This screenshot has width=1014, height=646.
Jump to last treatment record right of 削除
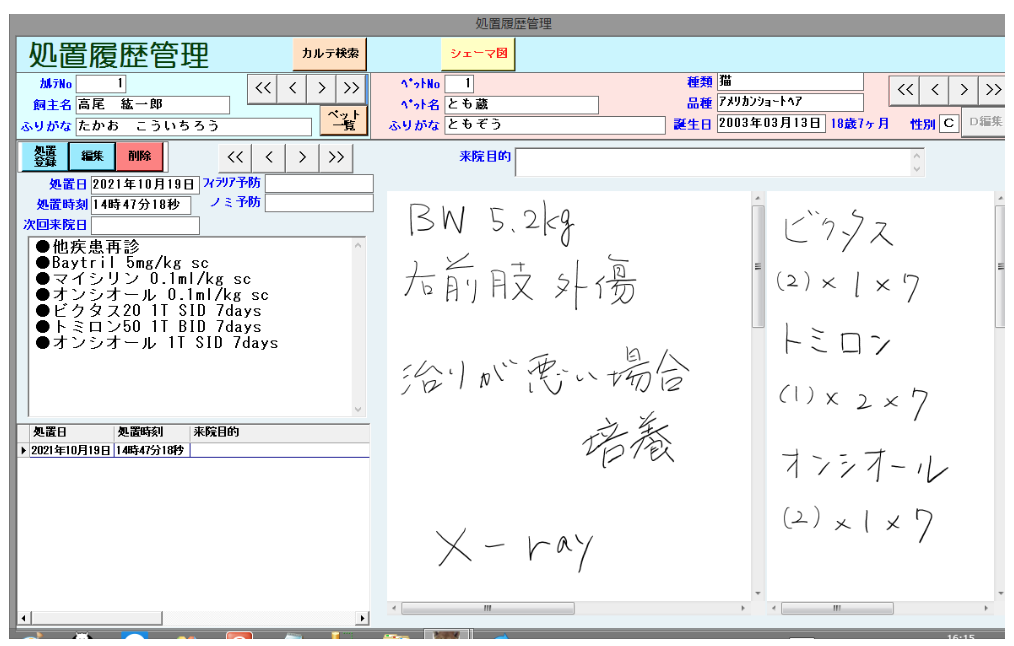(x=335, y=157)
